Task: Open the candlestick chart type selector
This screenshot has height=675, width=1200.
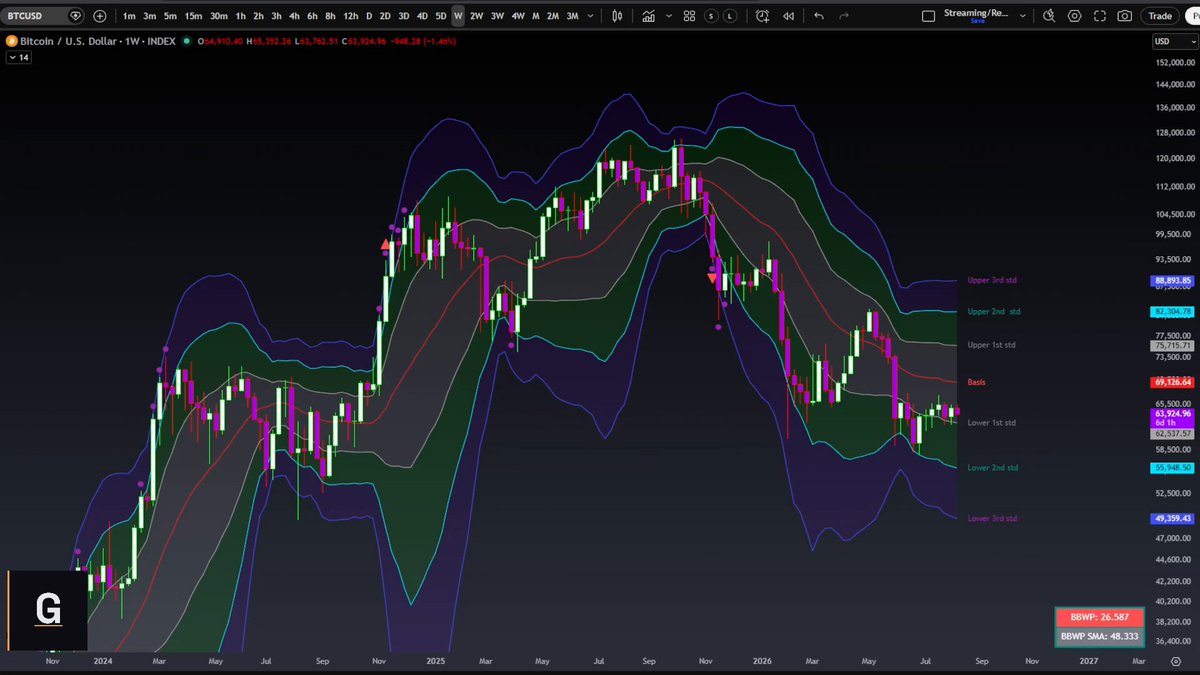Action: (x=617, y=16)
